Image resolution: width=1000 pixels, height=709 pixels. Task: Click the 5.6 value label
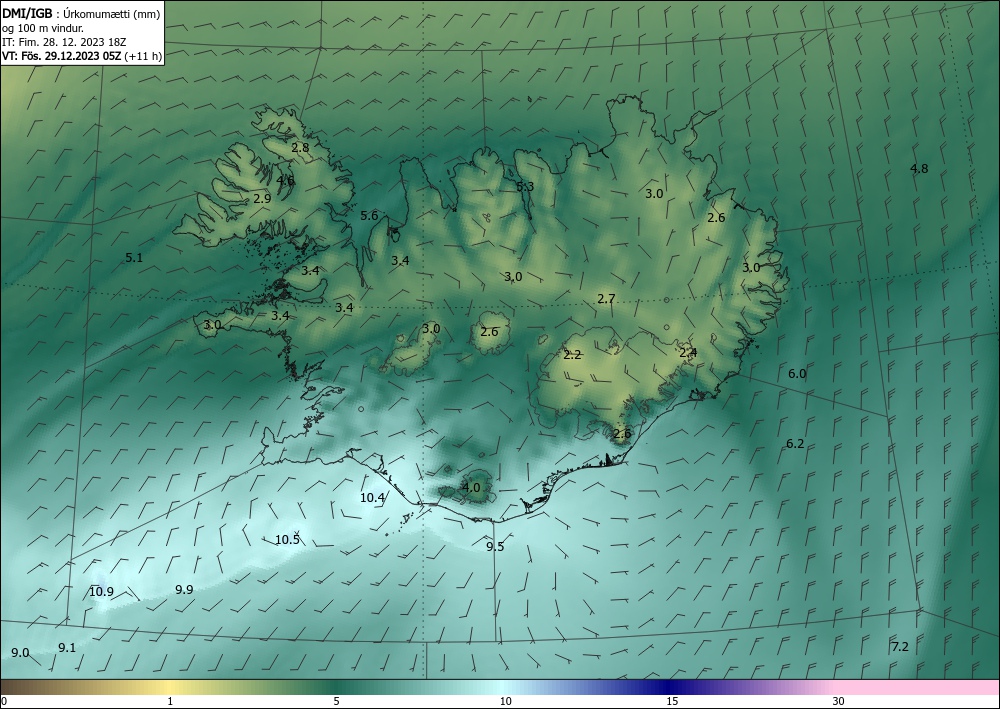tap(369, 216)
